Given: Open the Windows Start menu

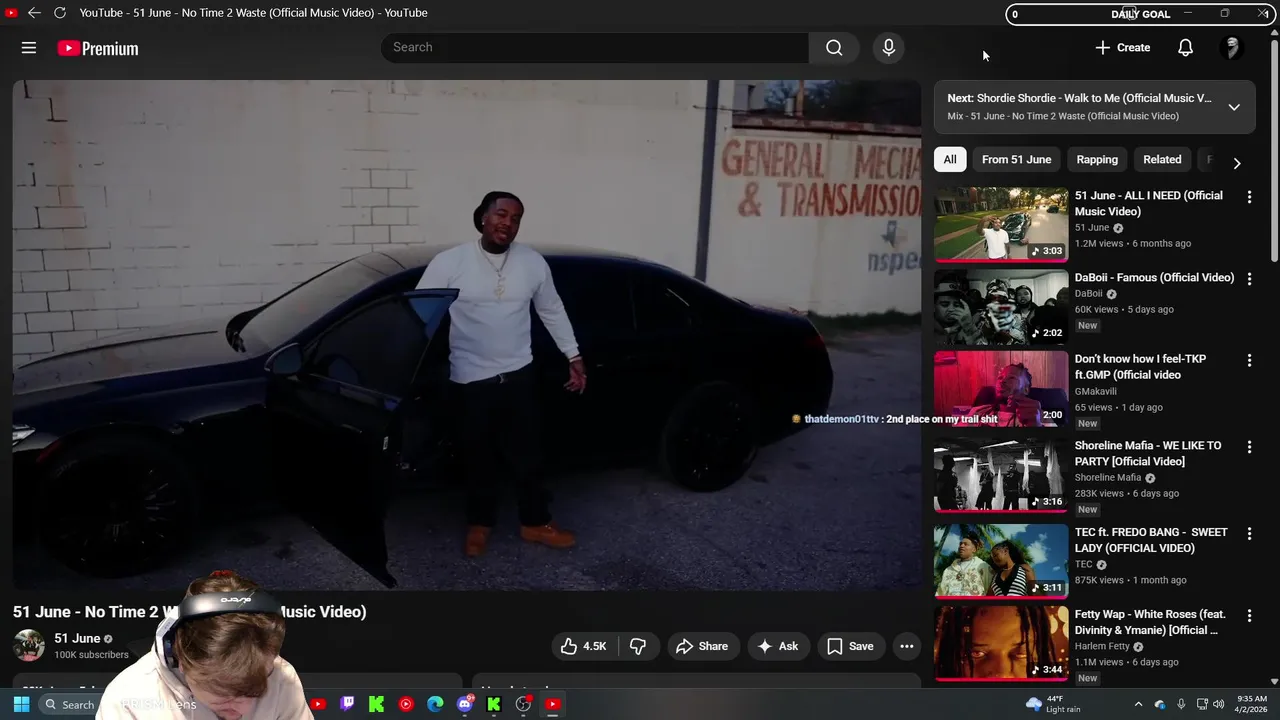Looking at the screenshot, I should click(x=21, y=704).
